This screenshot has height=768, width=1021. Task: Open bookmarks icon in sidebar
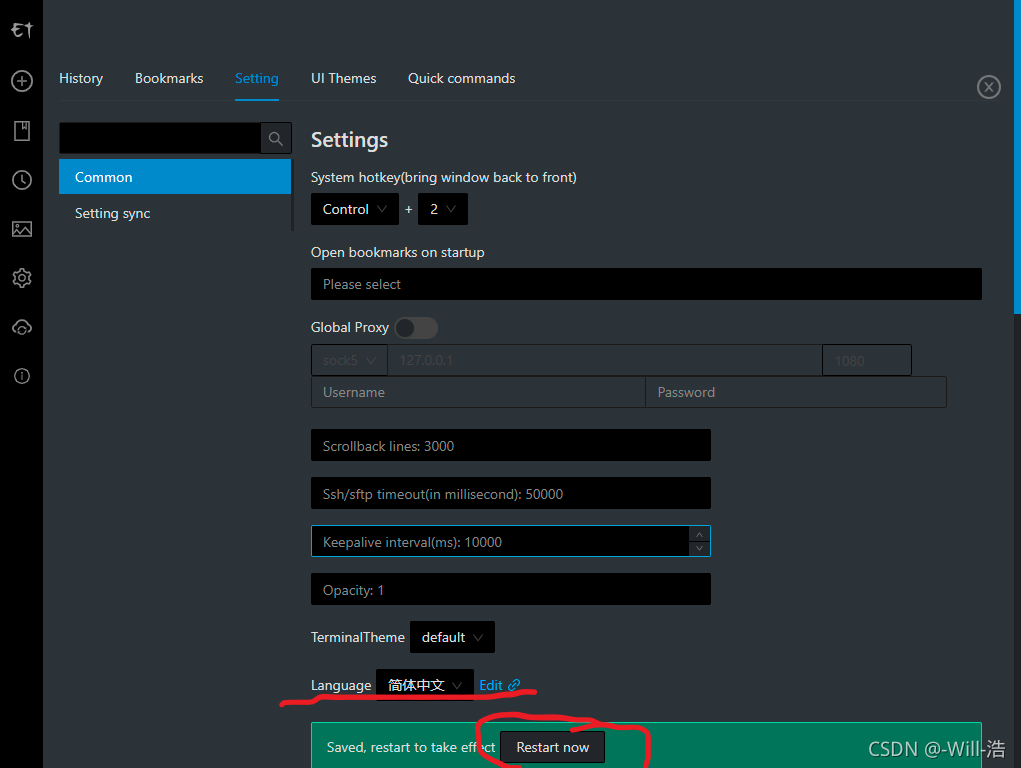[x=22, y=131]
